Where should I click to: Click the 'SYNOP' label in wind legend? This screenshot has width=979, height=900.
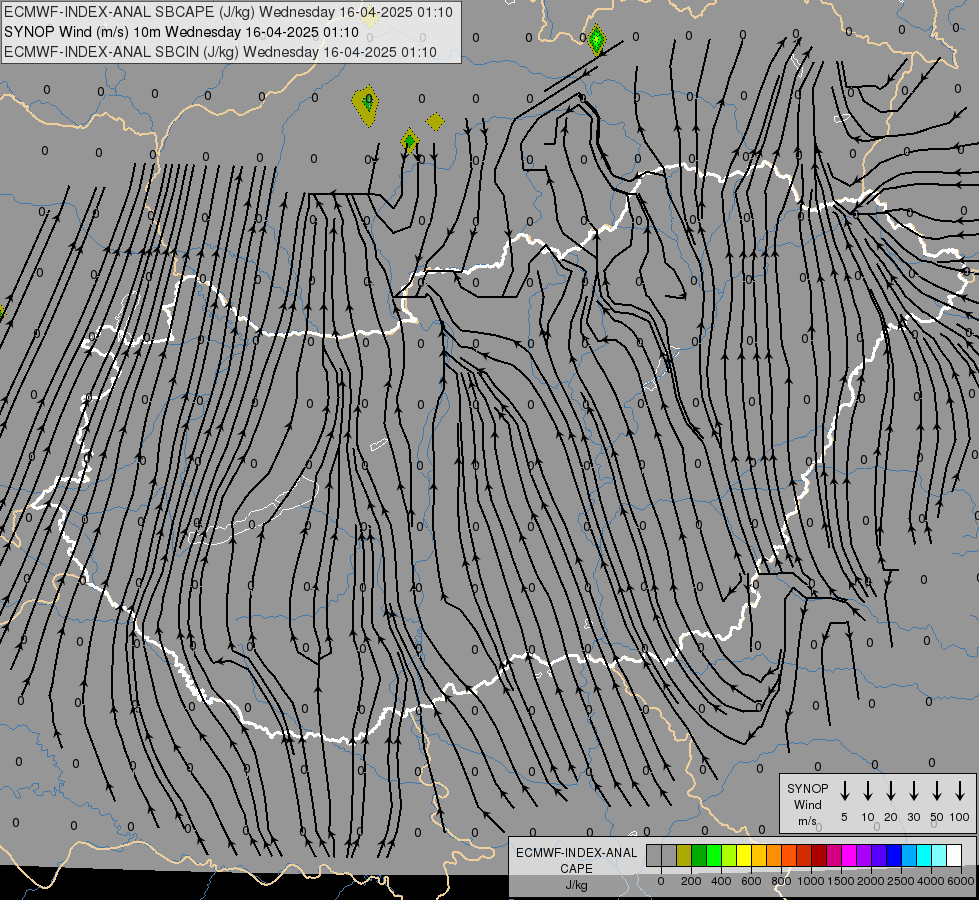click(x=807, y=788)
